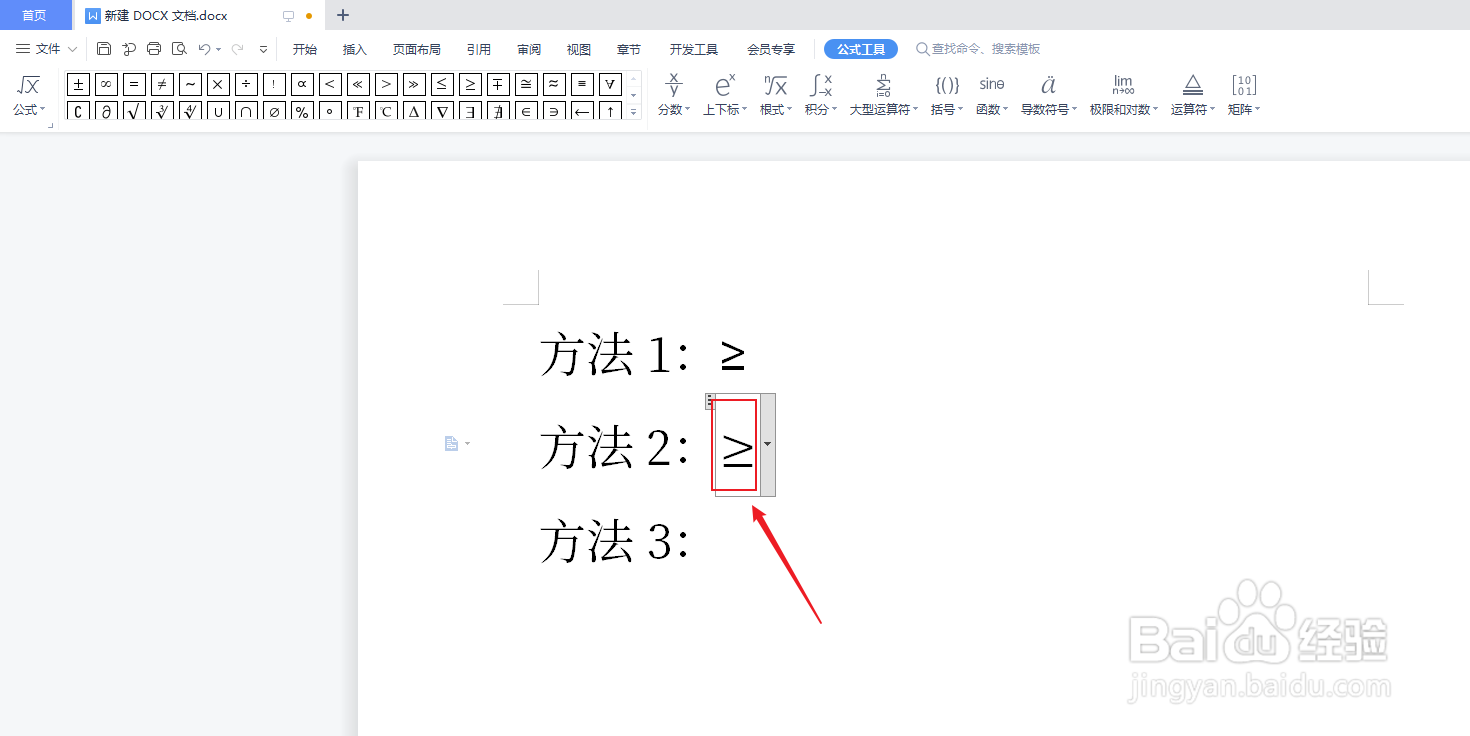Insert the multiplication (×) symbol
This screenshot has width=1470, height=736.
click(x=217, y=84)
